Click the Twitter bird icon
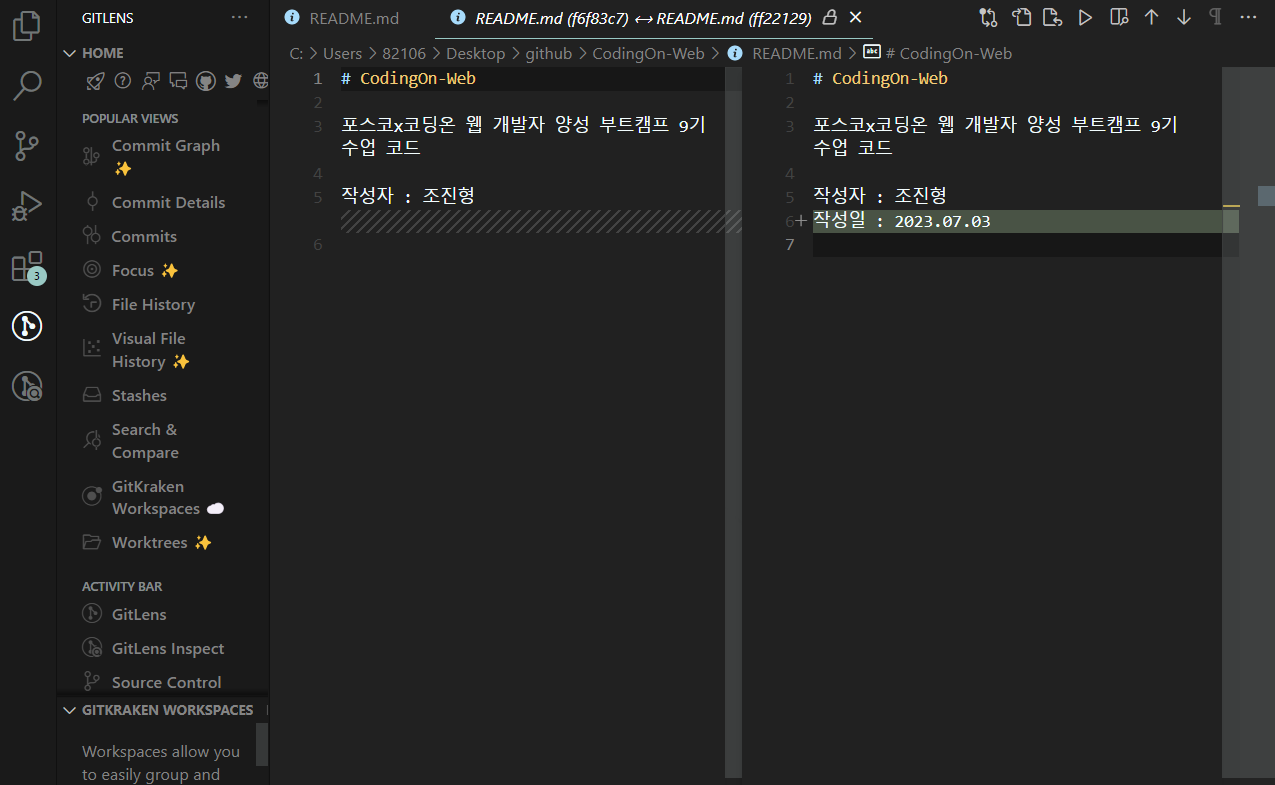Viewport: 1275px width, 785px height. [x=233, y=81]
